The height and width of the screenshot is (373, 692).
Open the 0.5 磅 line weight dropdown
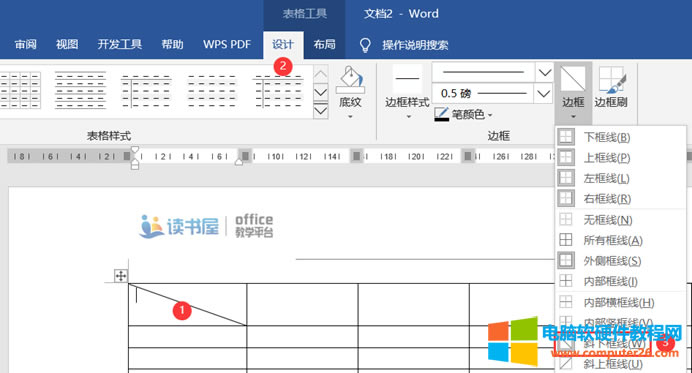pyautogui.click(x=544, y=94)
